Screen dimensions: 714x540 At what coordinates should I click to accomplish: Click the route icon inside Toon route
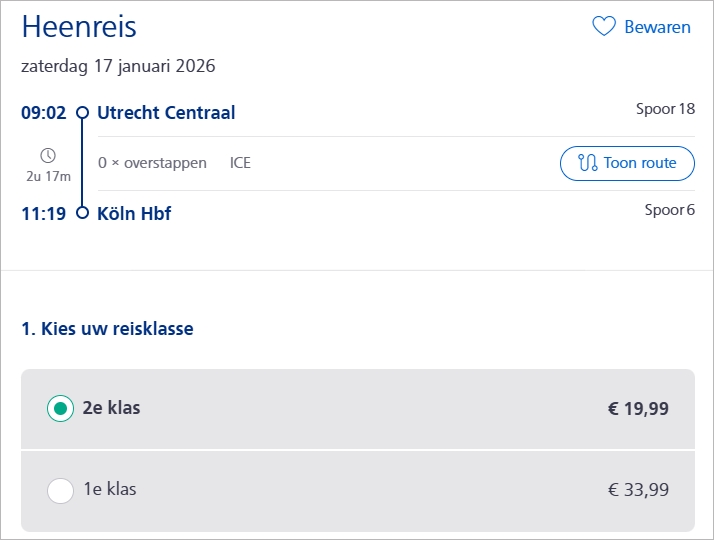587,163
